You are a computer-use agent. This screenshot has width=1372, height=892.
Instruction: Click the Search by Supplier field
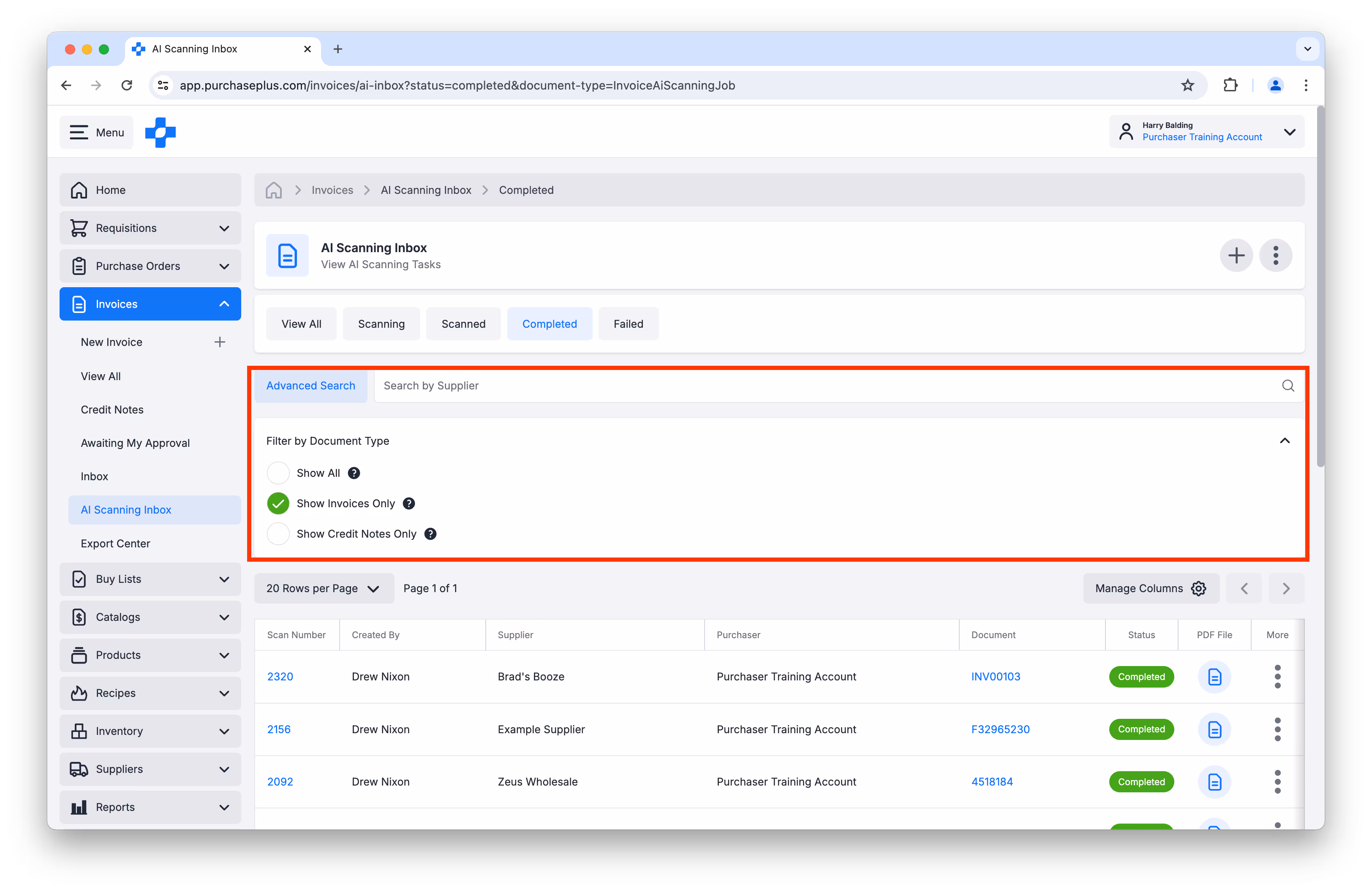point(825,386)
